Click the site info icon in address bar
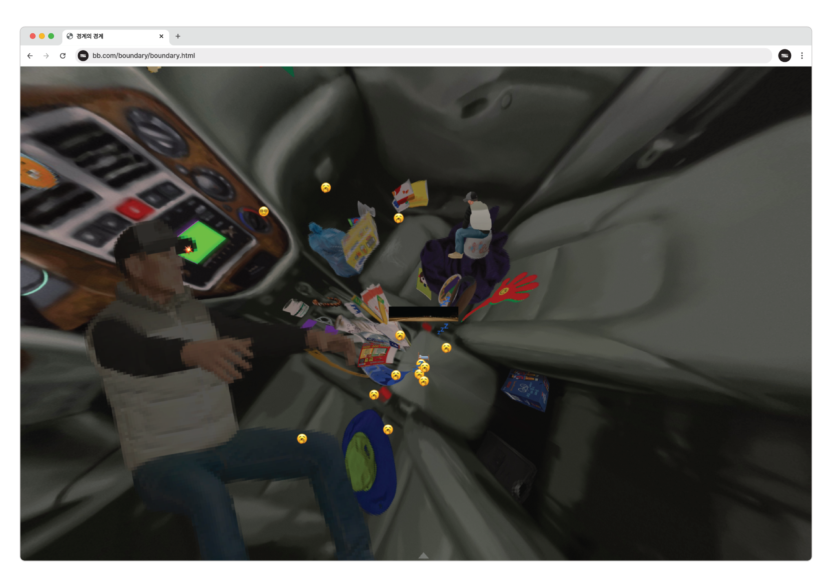 (83, 56)
